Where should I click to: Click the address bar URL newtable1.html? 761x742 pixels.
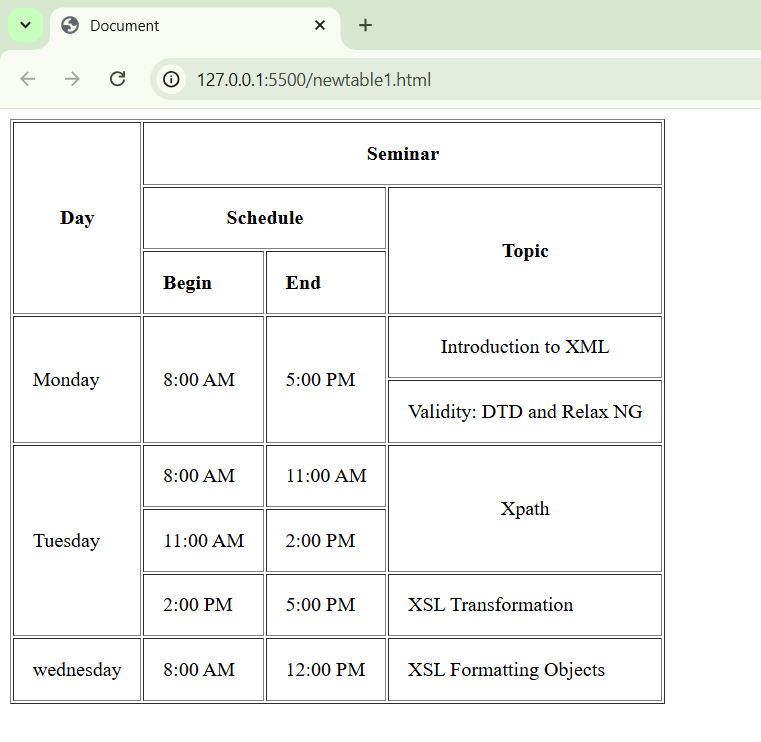314,80
